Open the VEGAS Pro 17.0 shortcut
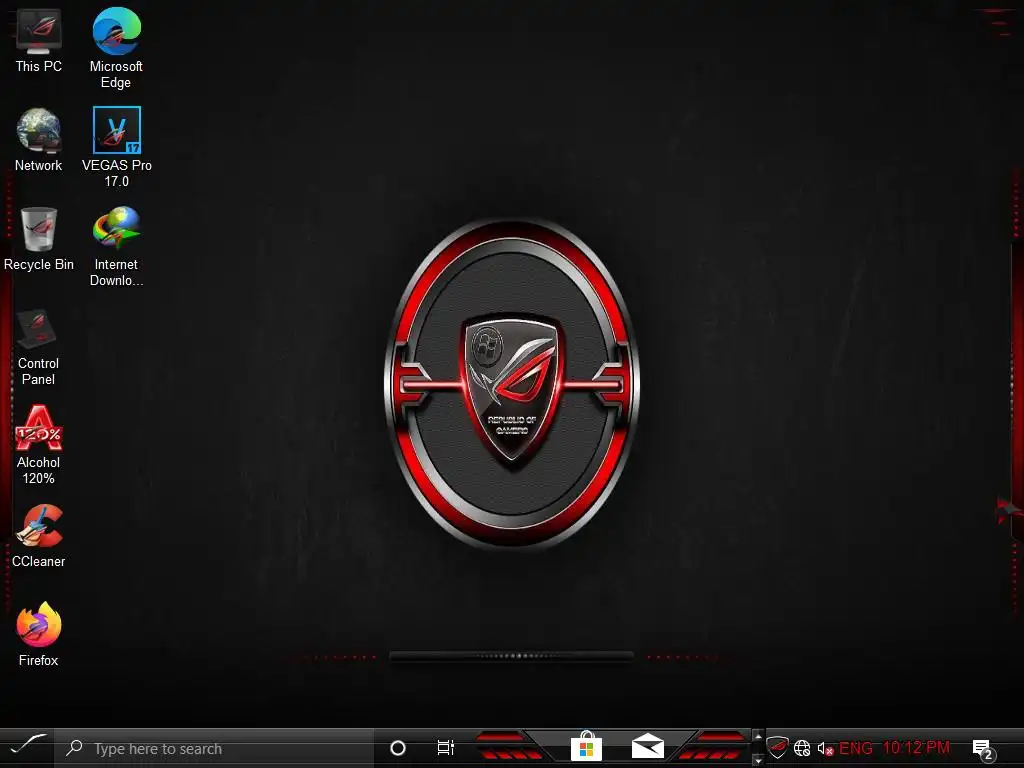 pos(116,147)
